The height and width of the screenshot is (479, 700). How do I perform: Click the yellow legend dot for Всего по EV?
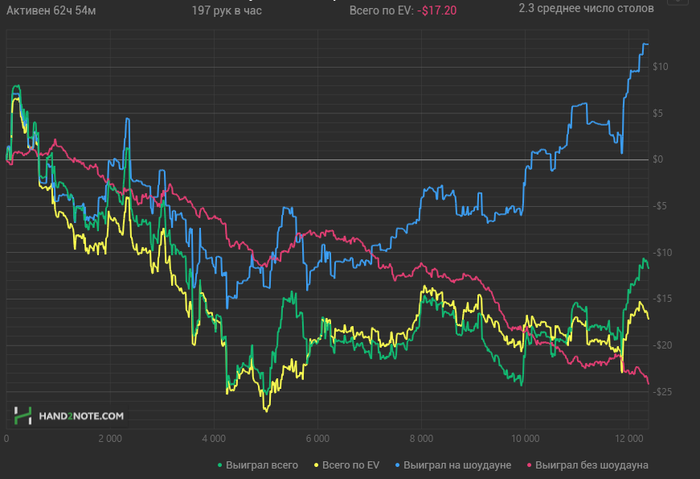317,465
